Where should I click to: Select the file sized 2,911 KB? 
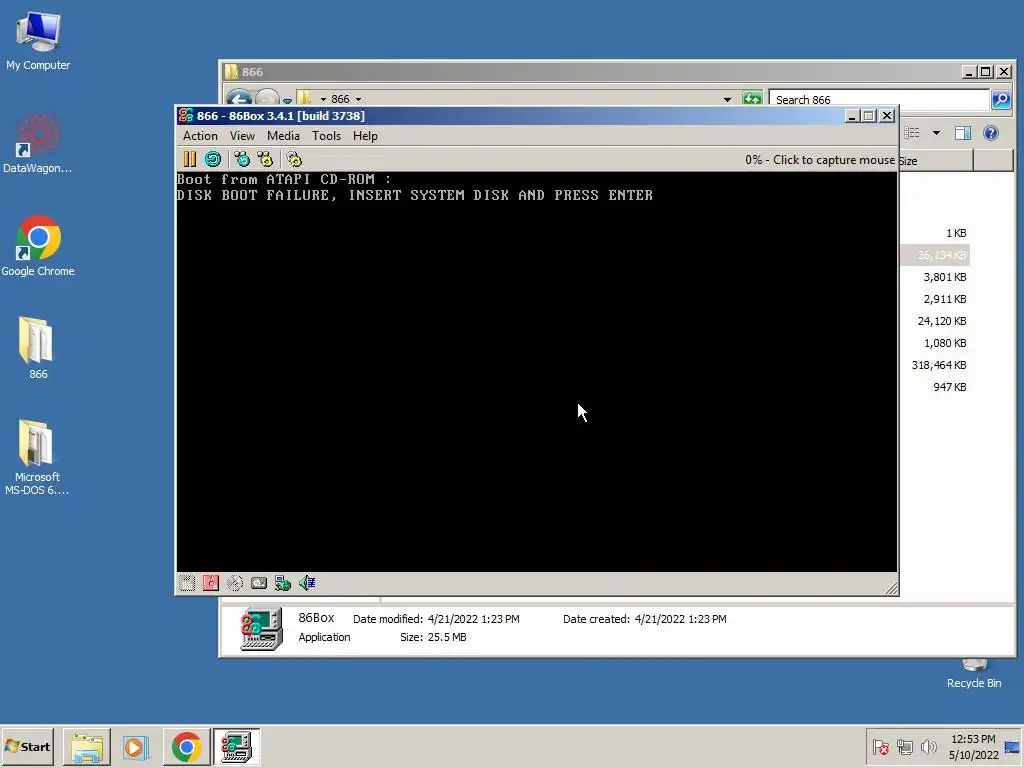944,299
